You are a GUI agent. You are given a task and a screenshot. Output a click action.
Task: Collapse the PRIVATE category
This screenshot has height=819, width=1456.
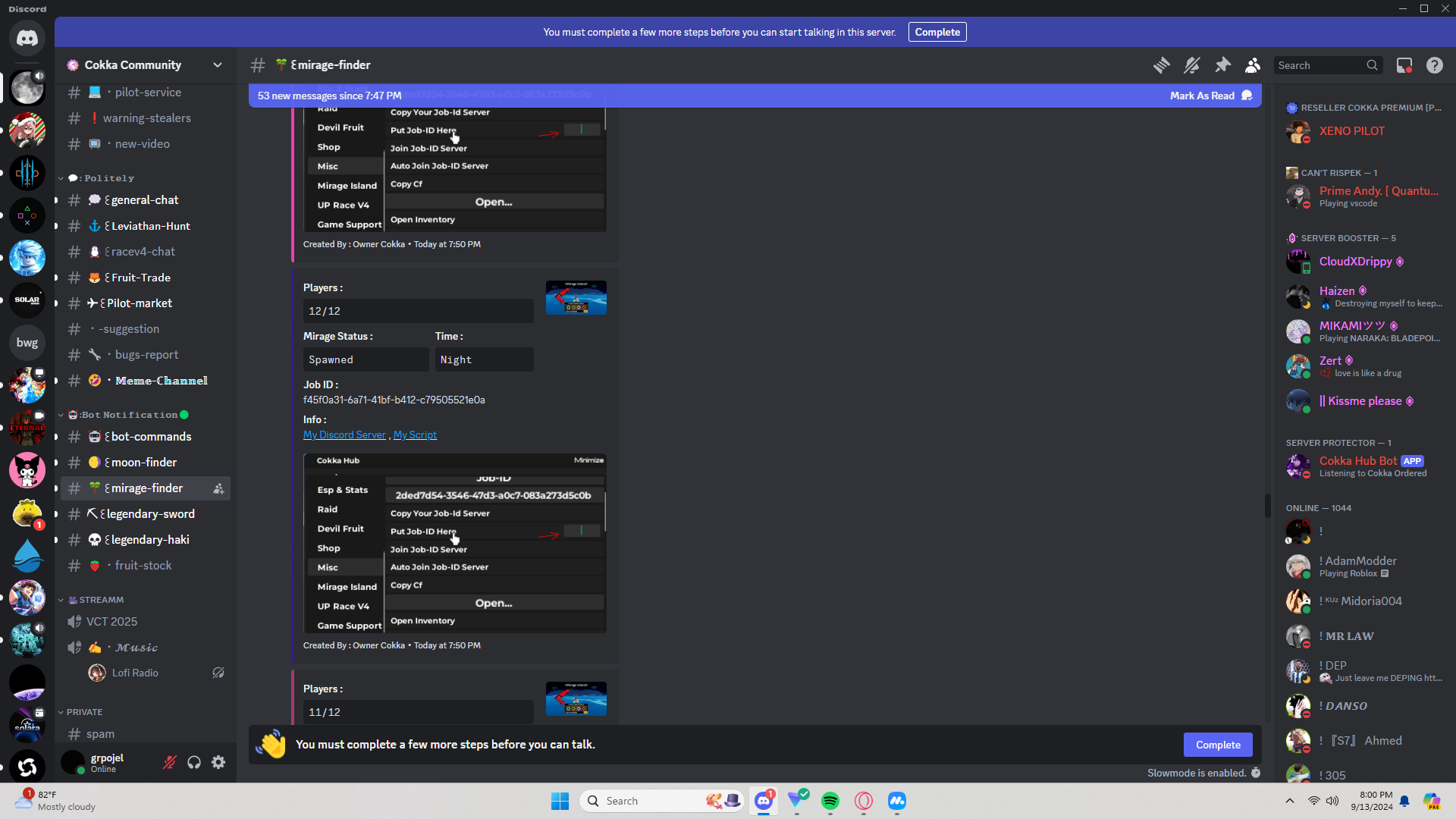(x=80, y=712)
